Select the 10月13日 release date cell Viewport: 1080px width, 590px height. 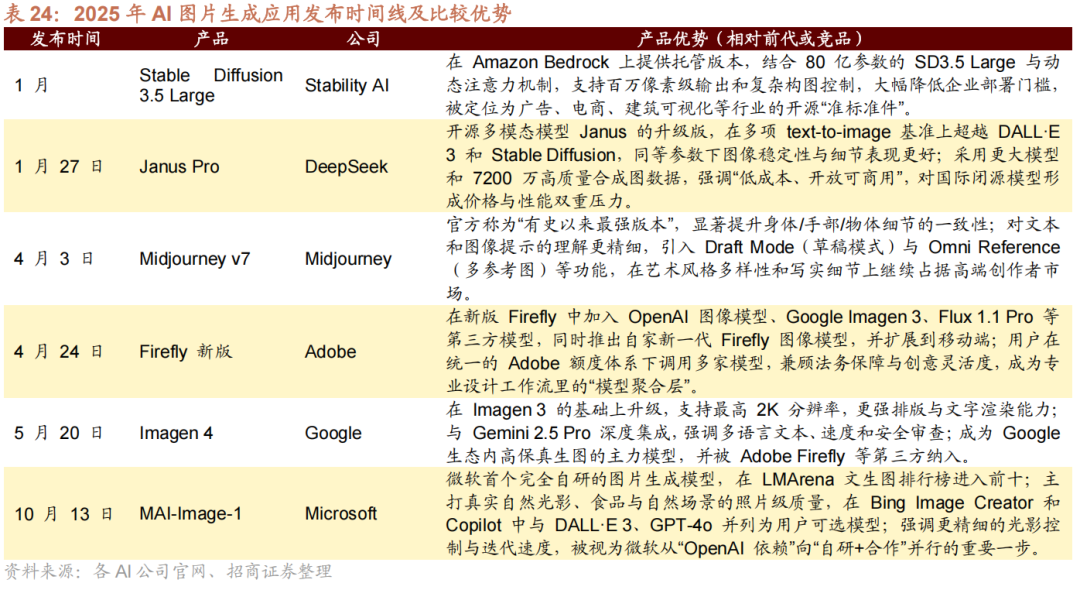pyautogui.click(x=64, y=514)
